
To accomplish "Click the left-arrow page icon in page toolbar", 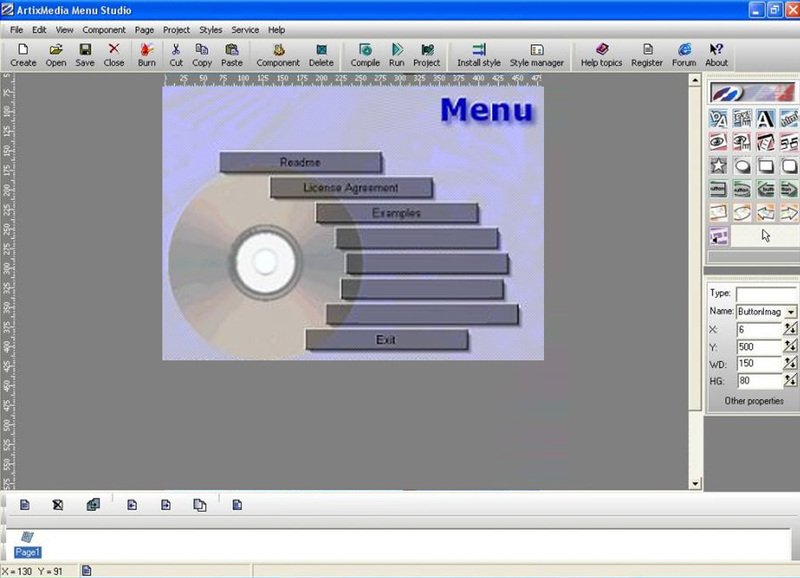I will [x=132, y=505].
